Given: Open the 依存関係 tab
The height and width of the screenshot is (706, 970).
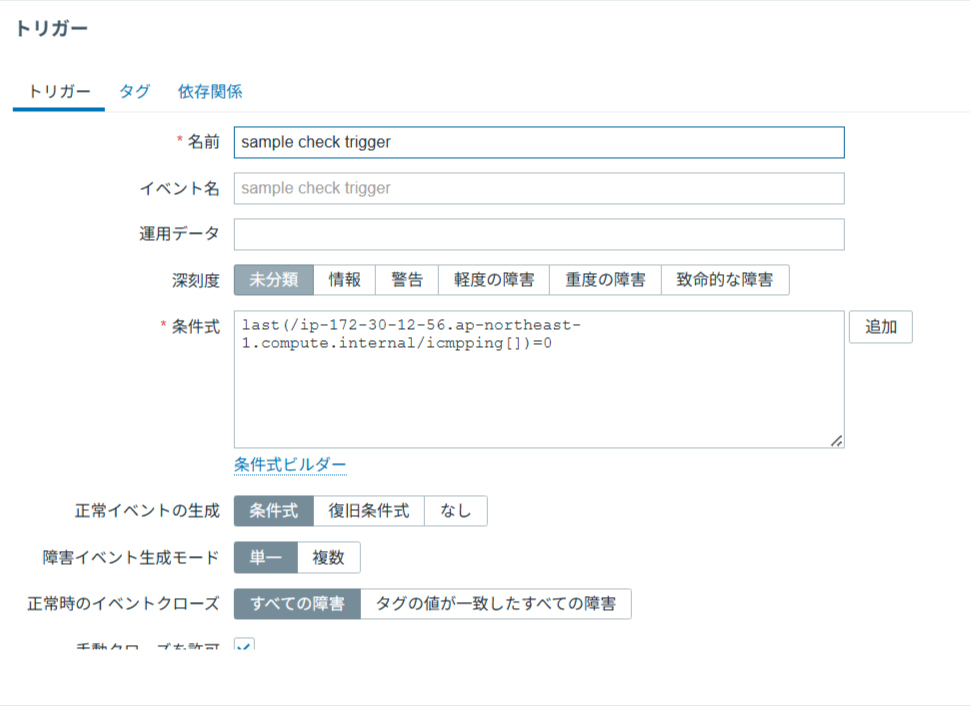Looking at the screenshot, I should click(210, 92).
